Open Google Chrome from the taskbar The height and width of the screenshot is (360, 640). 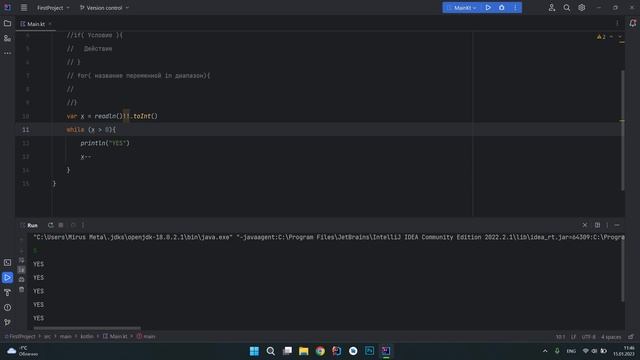pyautogui.click(x=320, y=351)
